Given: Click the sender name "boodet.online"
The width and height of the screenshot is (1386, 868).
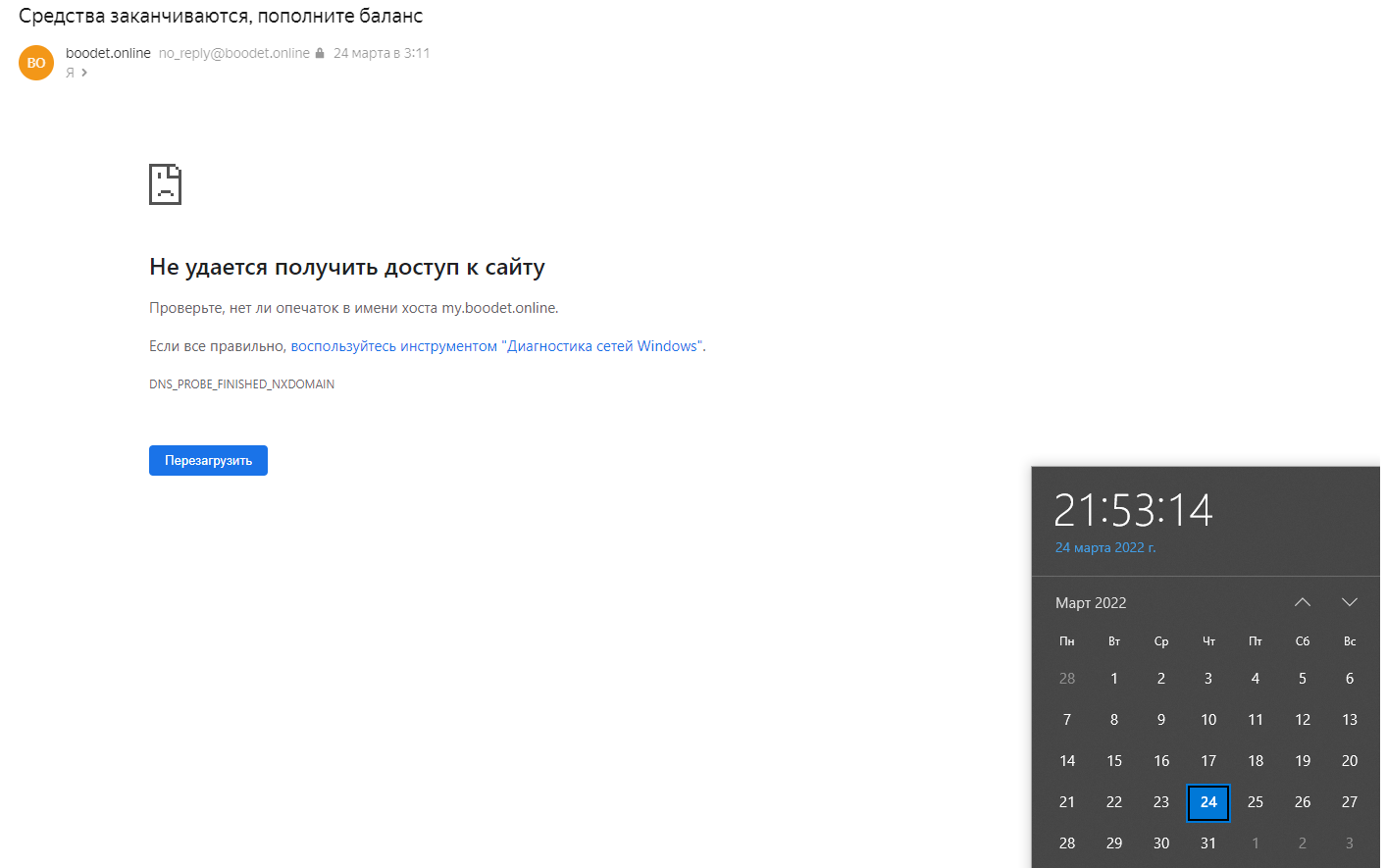Looking at the screenshot, I should 108,53.
